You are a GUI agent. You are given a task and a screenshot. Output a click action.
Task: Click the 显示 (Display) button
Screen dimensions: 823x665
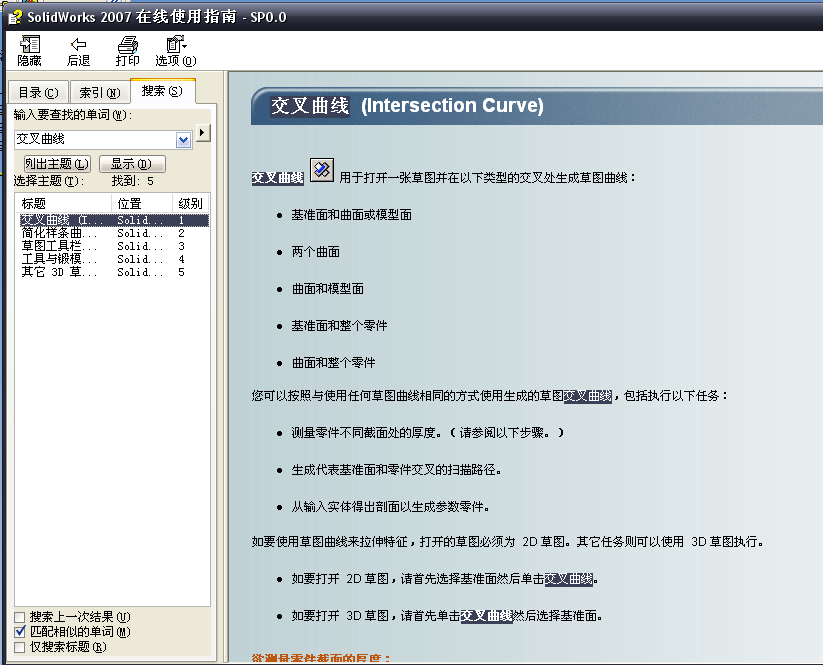click(x=132, y=164)
